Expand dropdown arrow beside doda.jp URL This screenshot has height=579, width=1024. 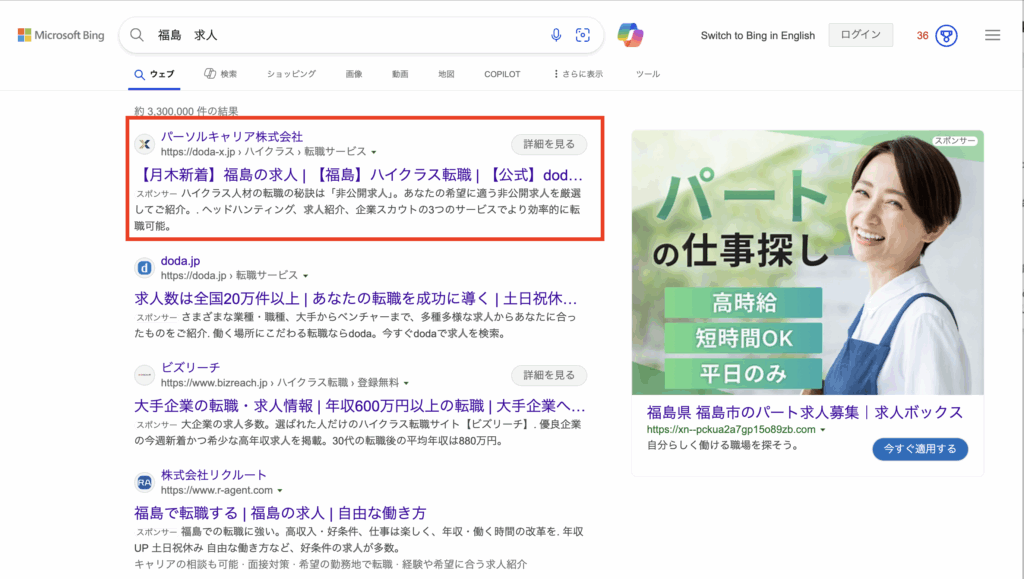306,276
